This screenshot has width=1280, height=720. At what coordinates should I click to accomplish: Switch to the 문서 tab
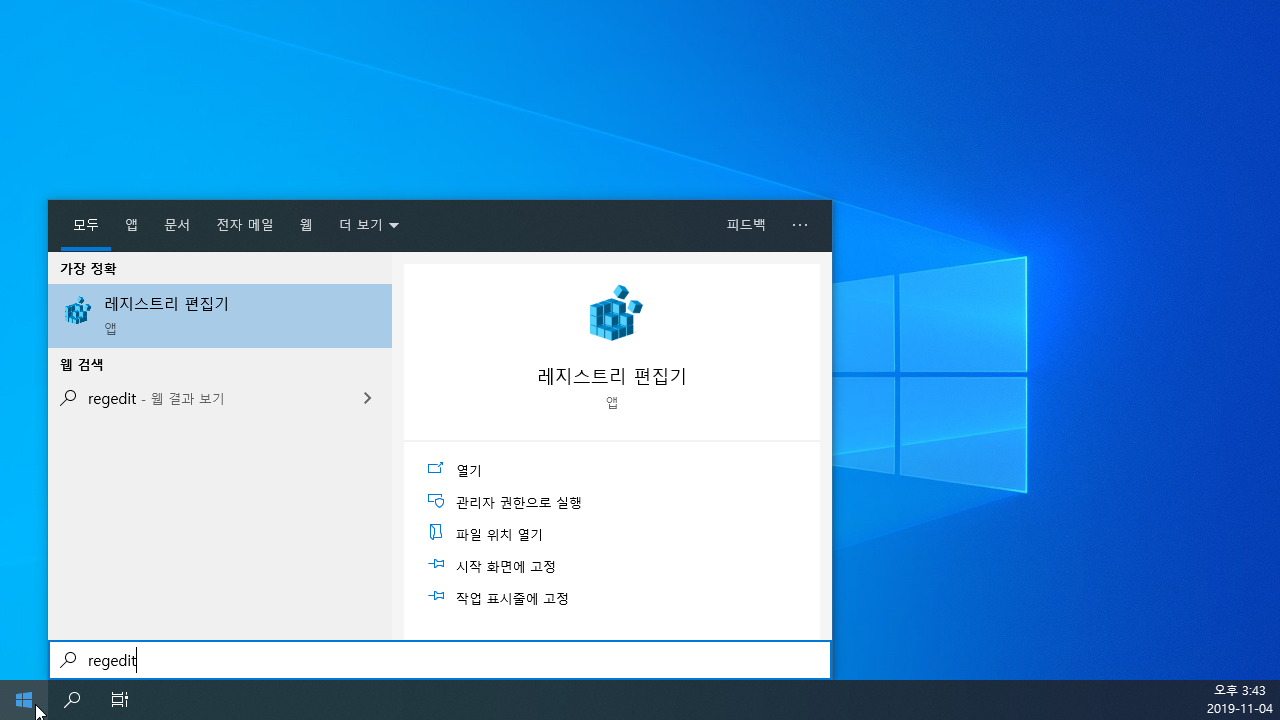click(x=177, y=225)
